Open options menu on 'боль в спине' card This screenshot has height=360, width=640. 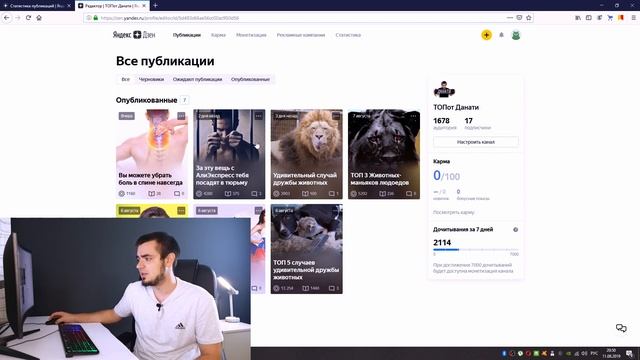pyautogui.click(x=181, y=116)
